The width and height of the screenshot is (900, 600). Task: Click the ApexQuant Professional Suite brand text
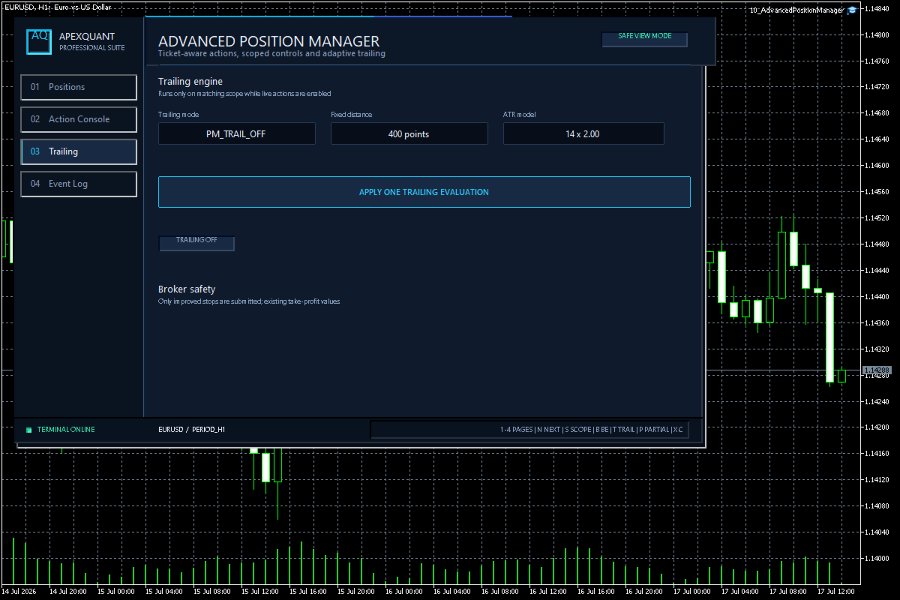click(x=91, y=41)
